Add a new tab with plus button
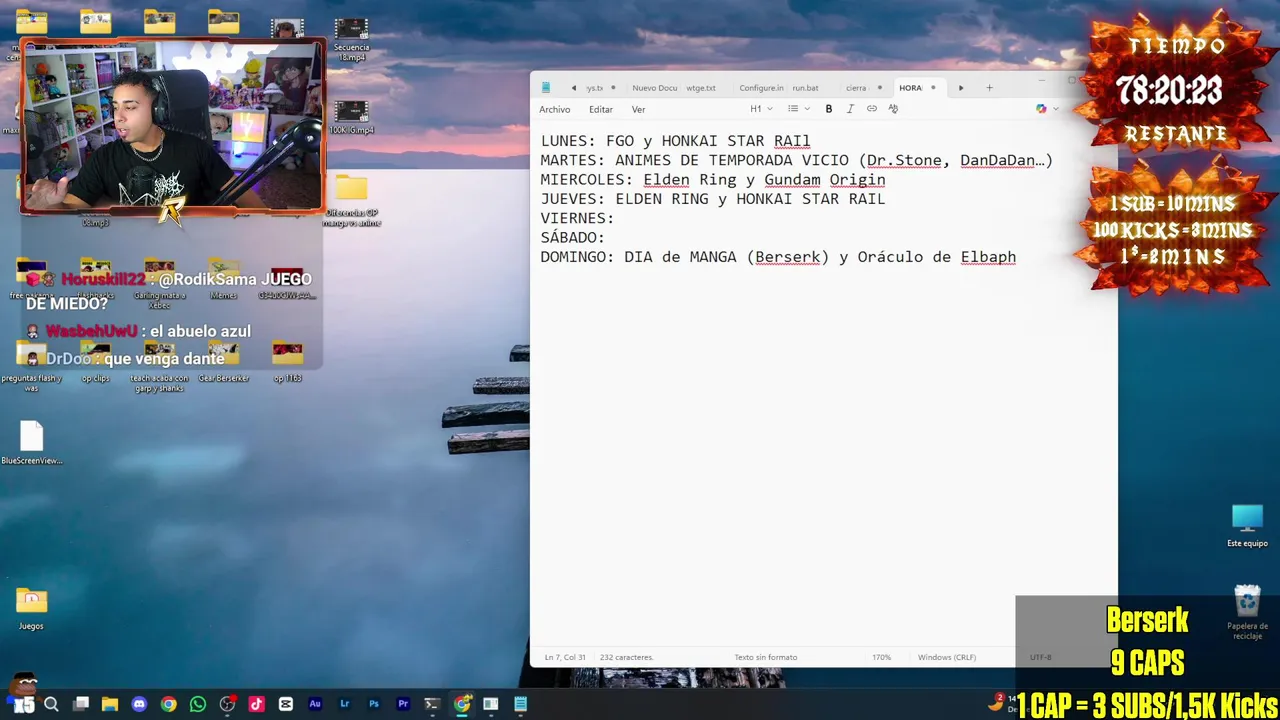Image resolution: width=1280 pixels, height=720 pixels. pos(989,88)
